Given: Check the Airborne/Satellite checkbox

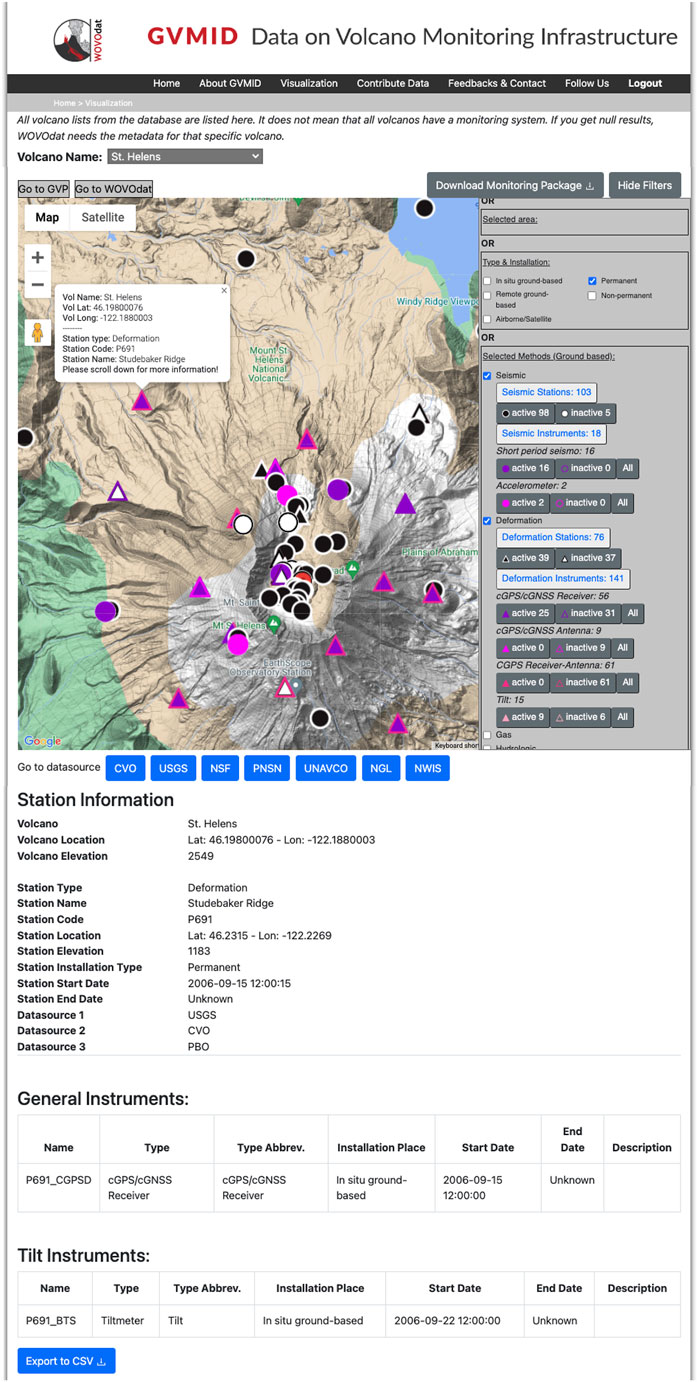Looking at the screenshot, I should click(x=487, y=319).
